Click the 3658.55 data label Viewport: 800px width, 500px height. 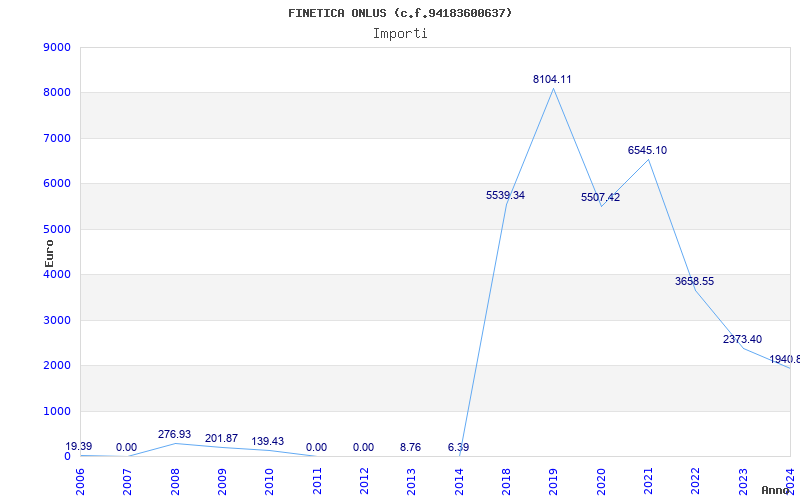[x=694, y=281]
